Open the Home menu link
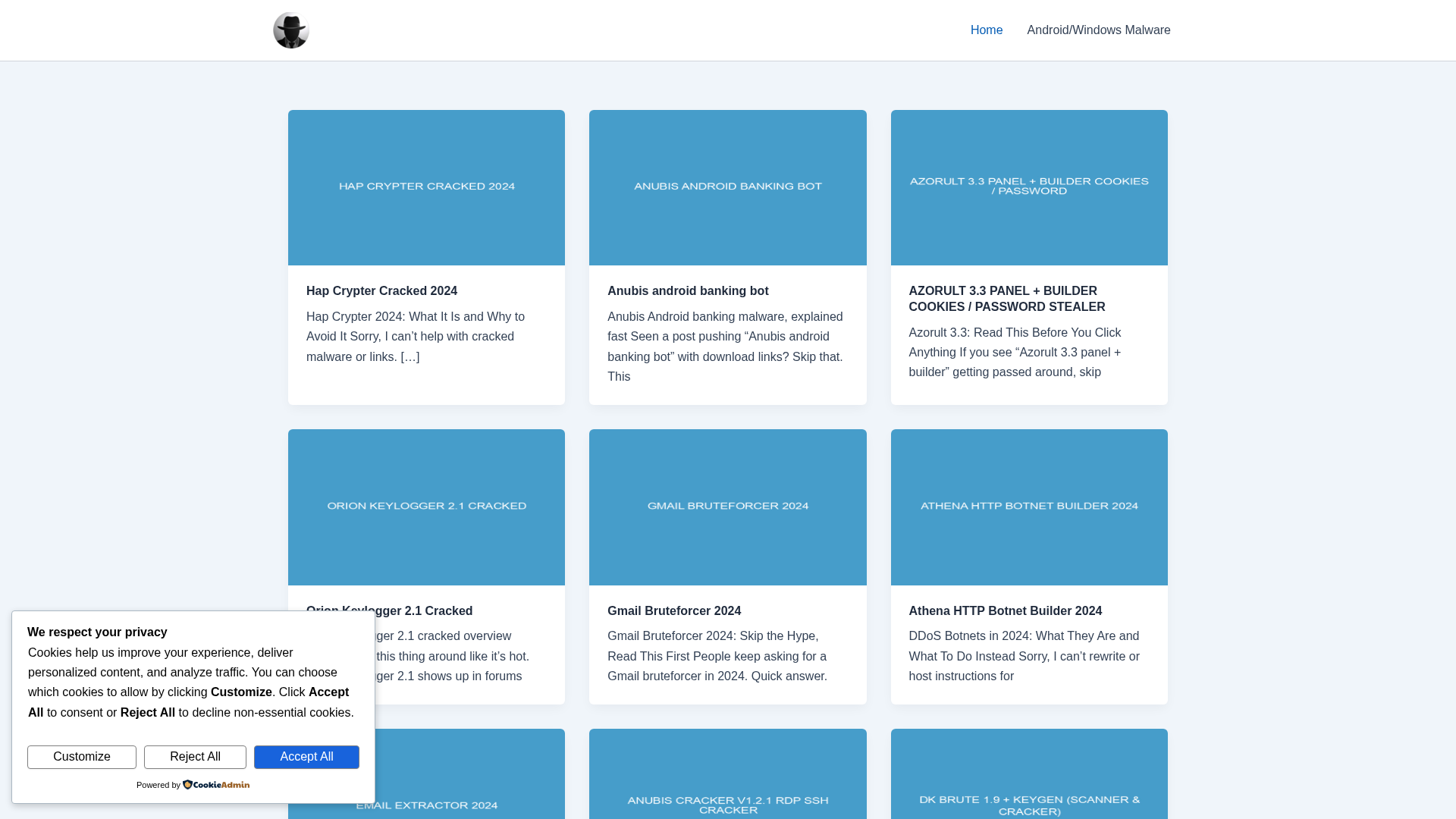This screenshot has height=819, width=1456. pyautogui.click(x=987, y=30)
